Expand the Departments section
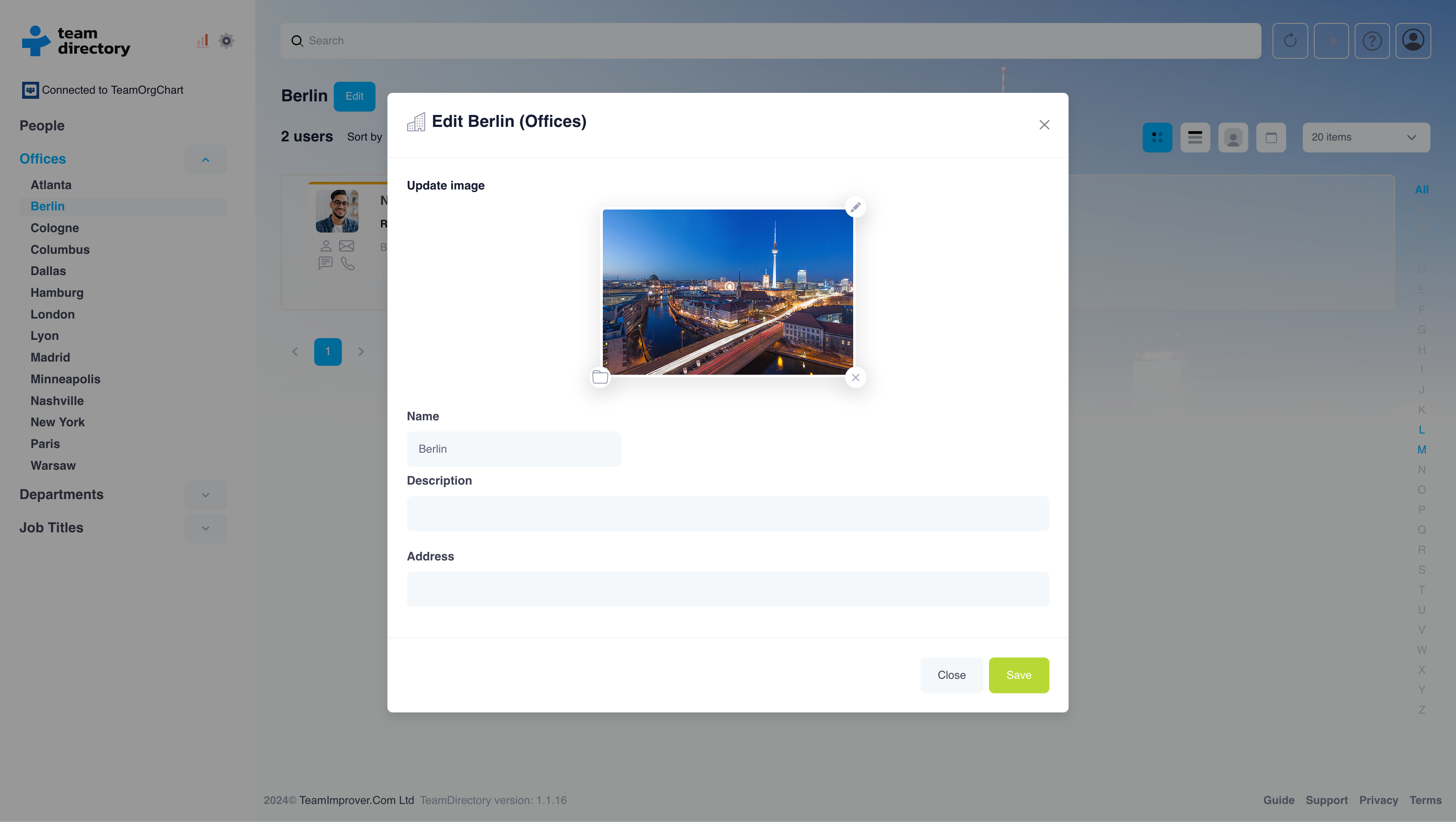Viewport: 1456px width, 824px height. click(x=205, y=495)
